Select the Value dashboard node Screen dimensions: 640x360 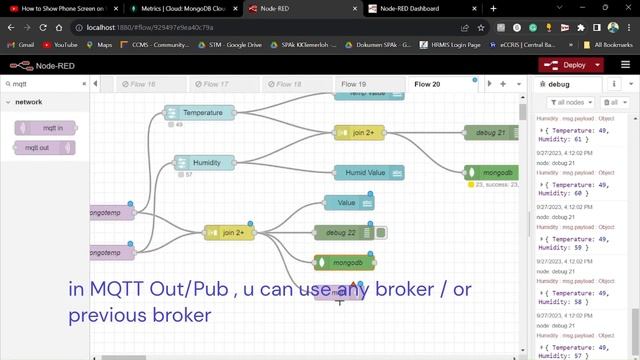[x=349, y=203]
